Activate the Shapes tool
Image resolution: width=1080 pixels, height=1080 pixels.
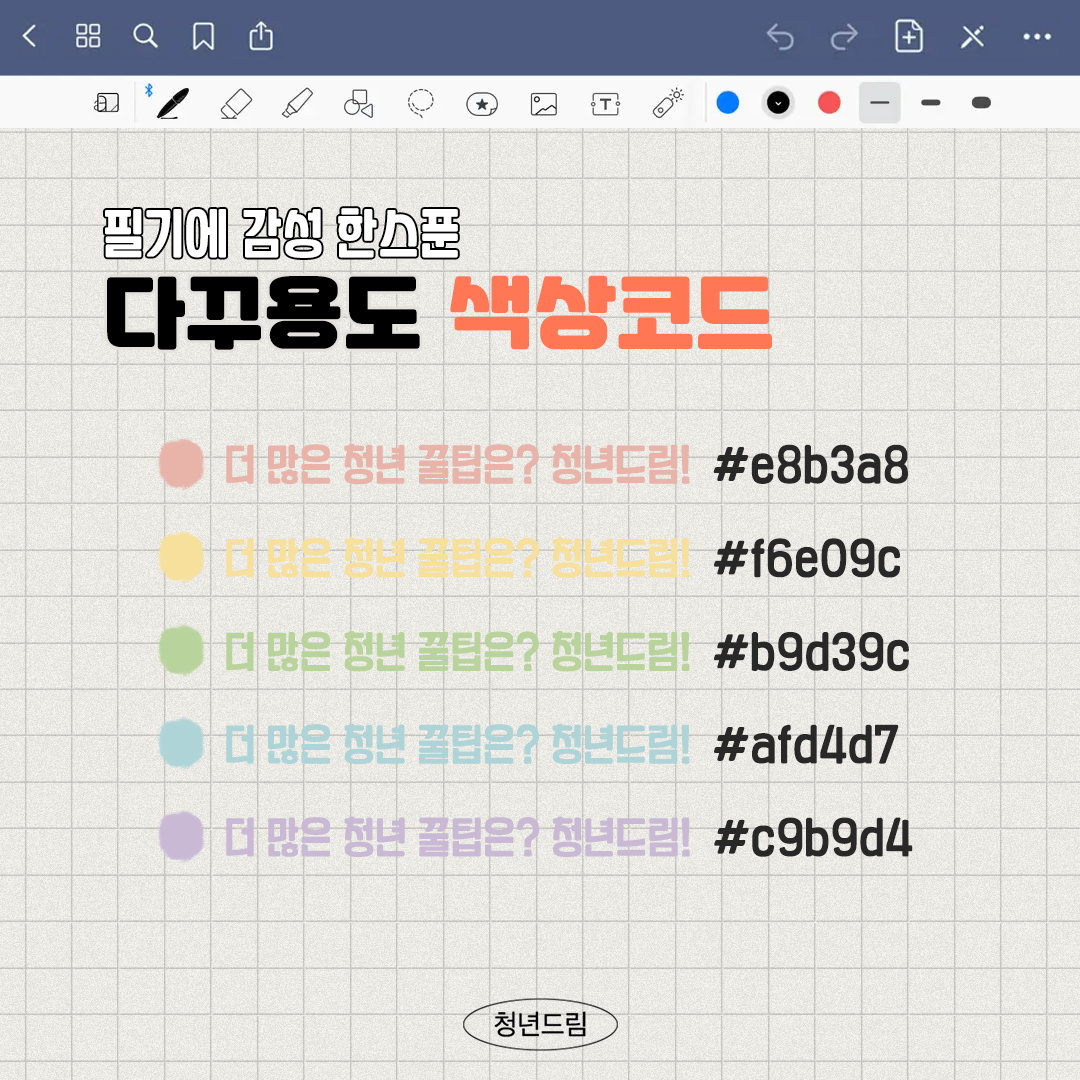358,102
